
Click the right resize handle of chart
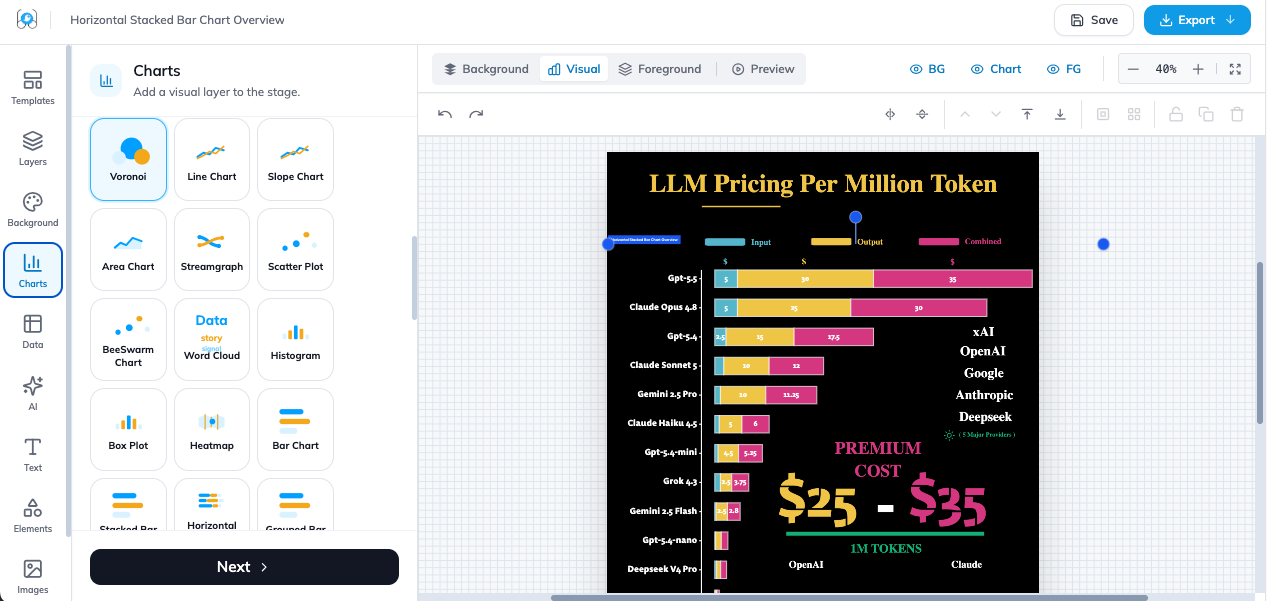1103,244
